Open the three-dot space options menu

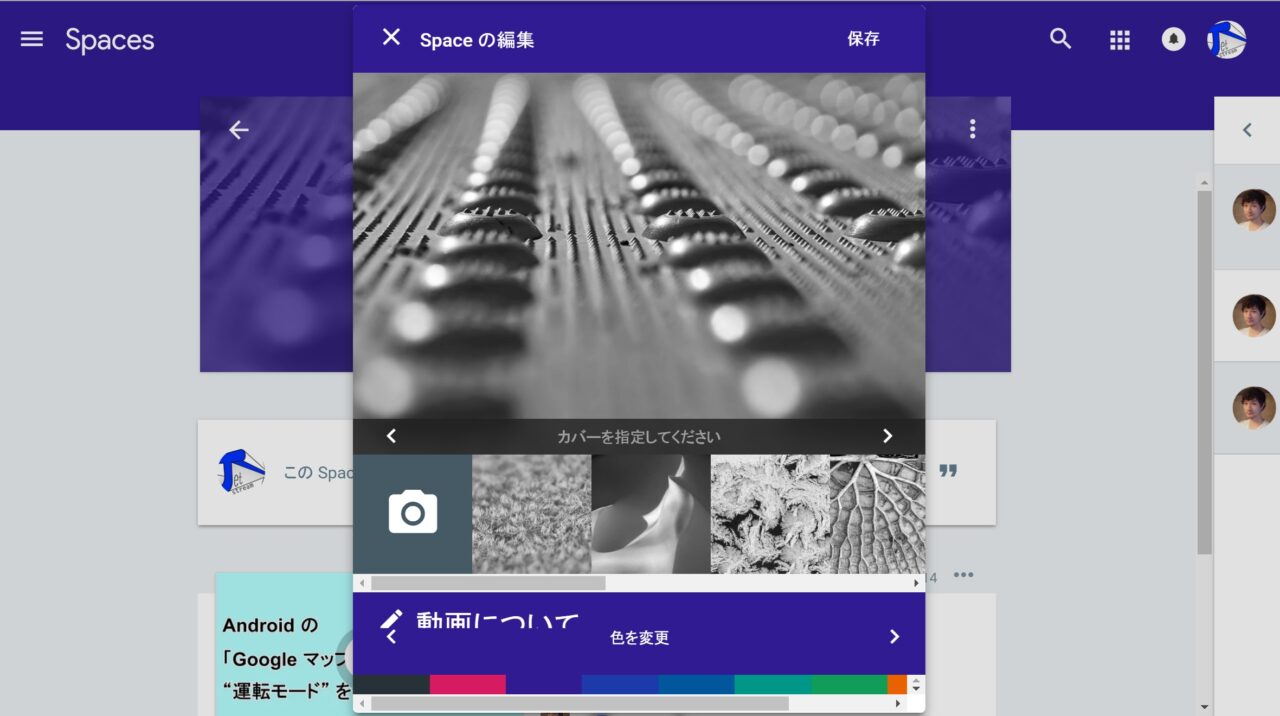[x=972, y=129]
